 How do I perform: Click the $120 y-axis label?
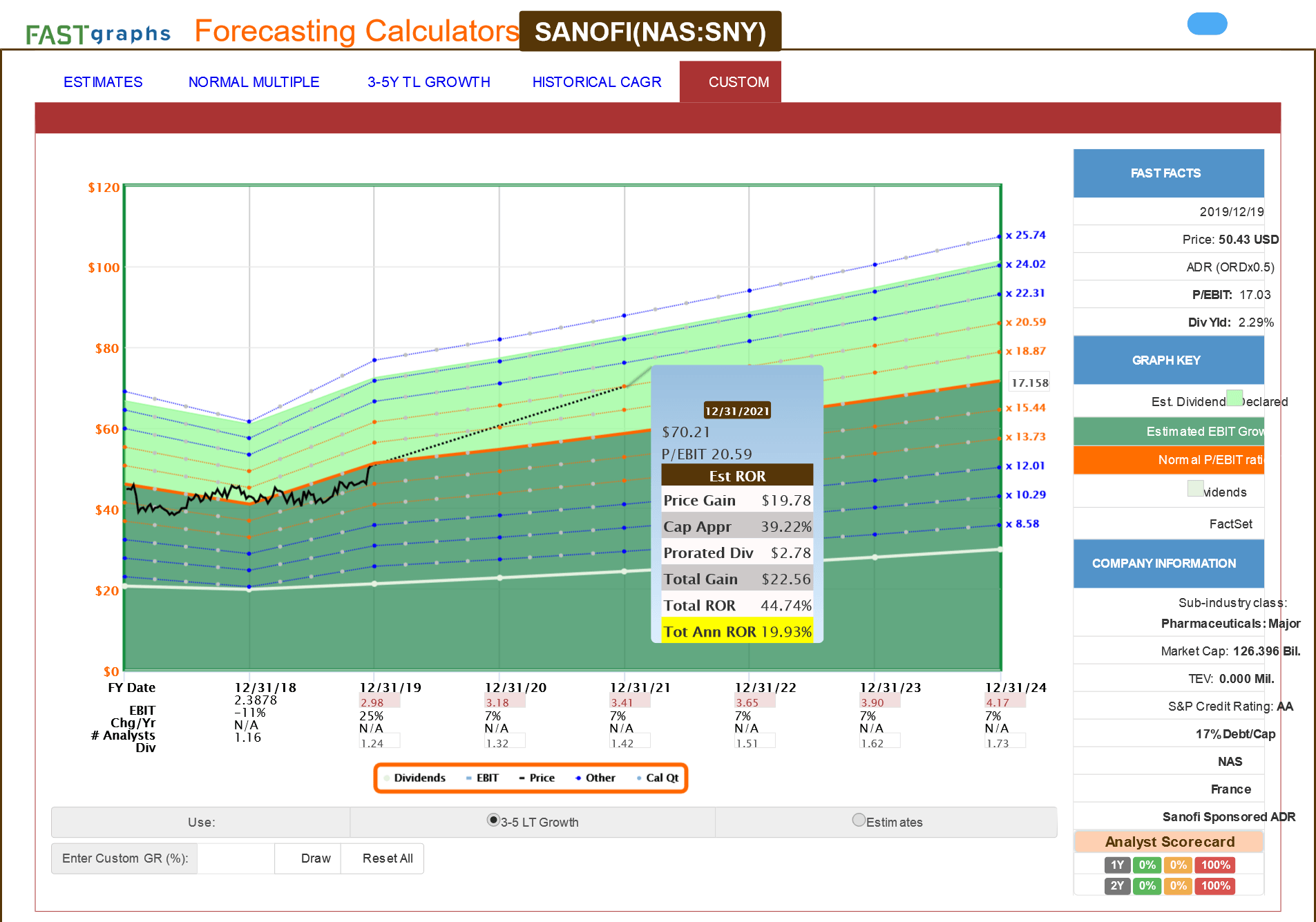pos(104,187)
